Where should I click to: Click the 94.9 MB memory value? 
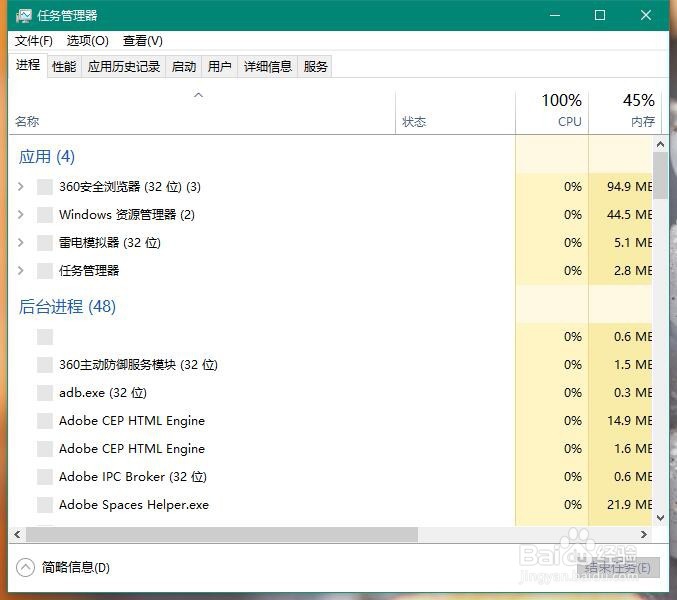630,187
